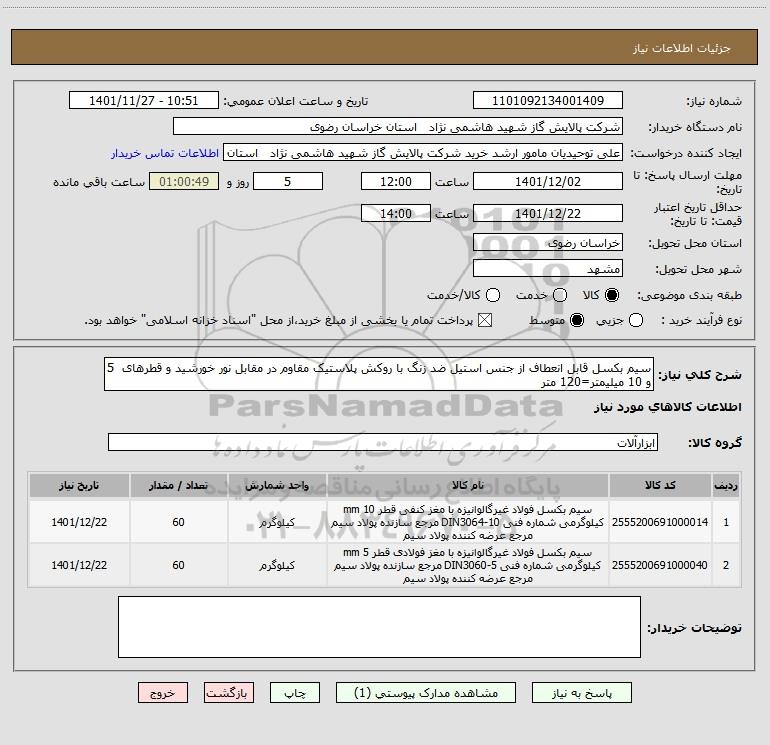Image resolution: width=770 pixels, height=745 pixels.
Task: Click quantity 60 in row 2
Action: click(x=178, y=565)
